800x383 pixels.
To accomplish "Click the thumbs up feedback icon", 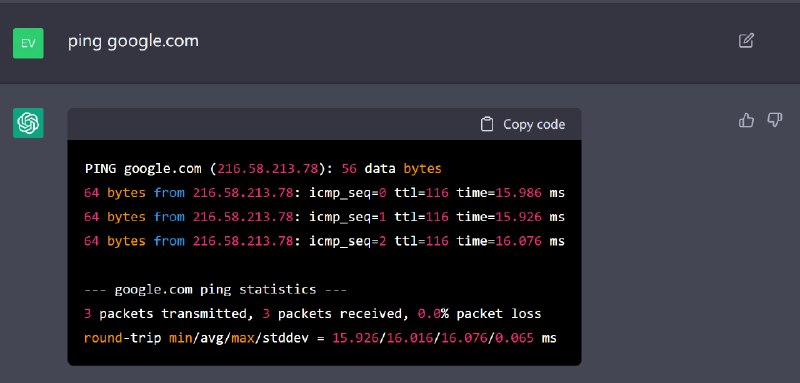I will (x=746, y=120).
